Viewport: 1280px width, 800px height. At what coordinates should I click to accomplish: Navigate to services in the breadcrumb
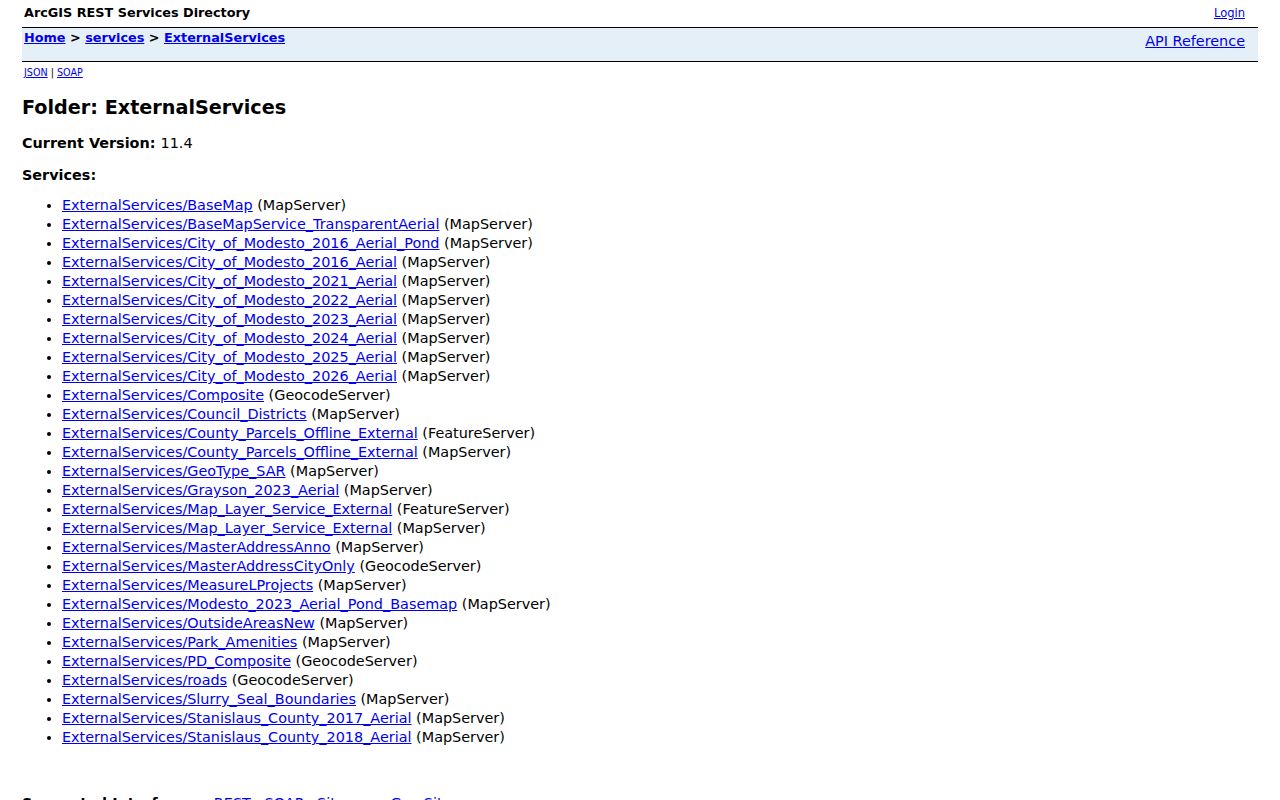click(115, 38)
